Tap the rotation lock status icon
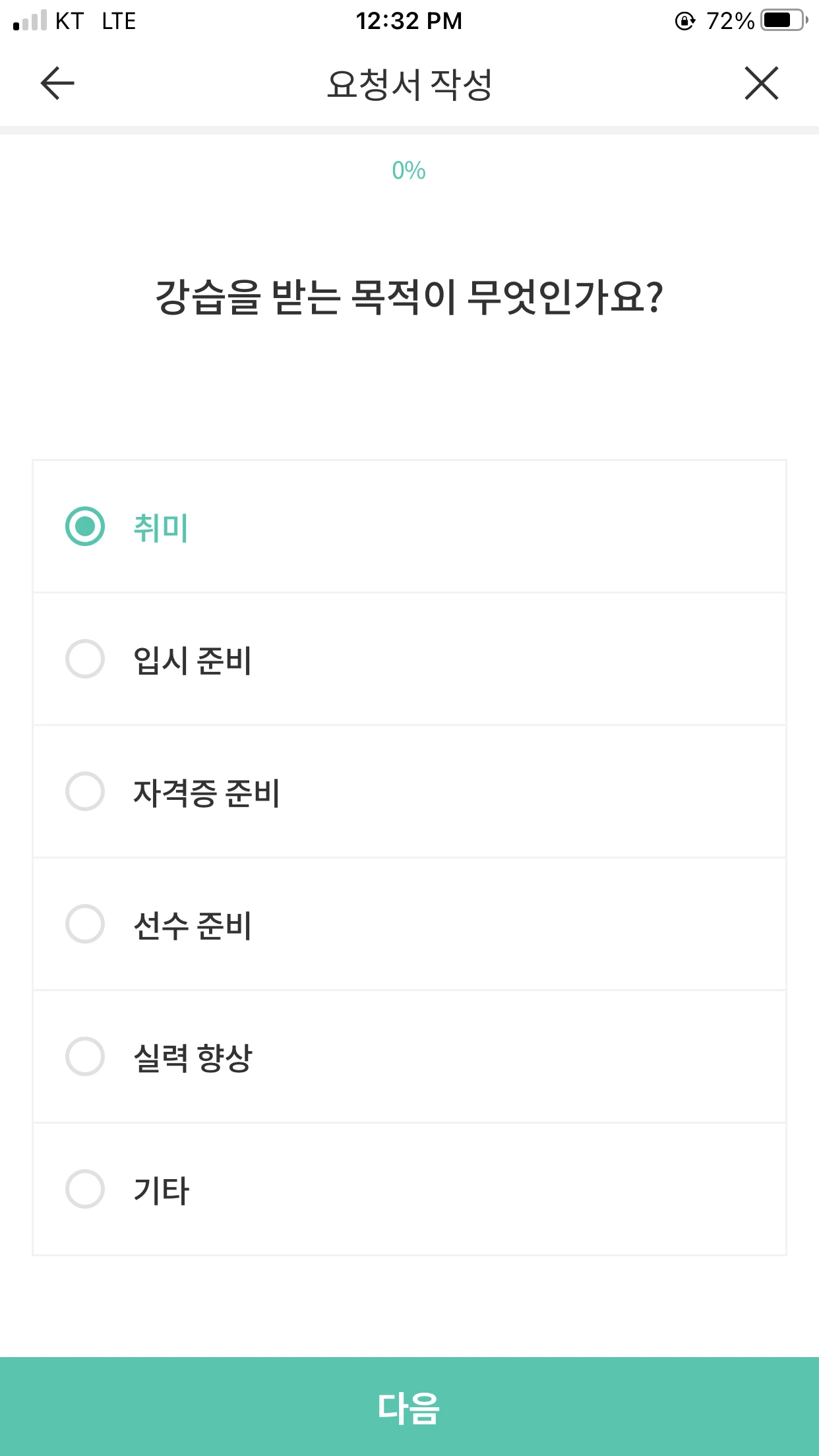 (x=685, y=21)
